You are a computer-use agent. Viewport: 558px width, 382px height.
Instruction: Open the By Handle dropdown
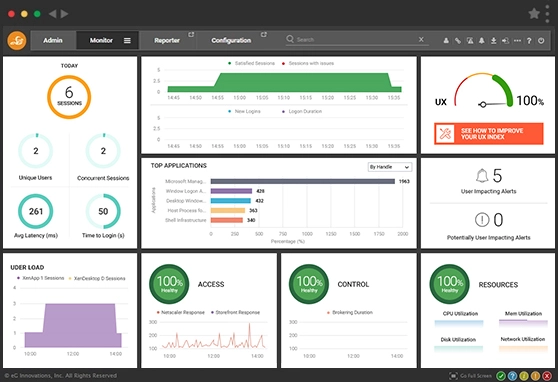tap(390, 167)
